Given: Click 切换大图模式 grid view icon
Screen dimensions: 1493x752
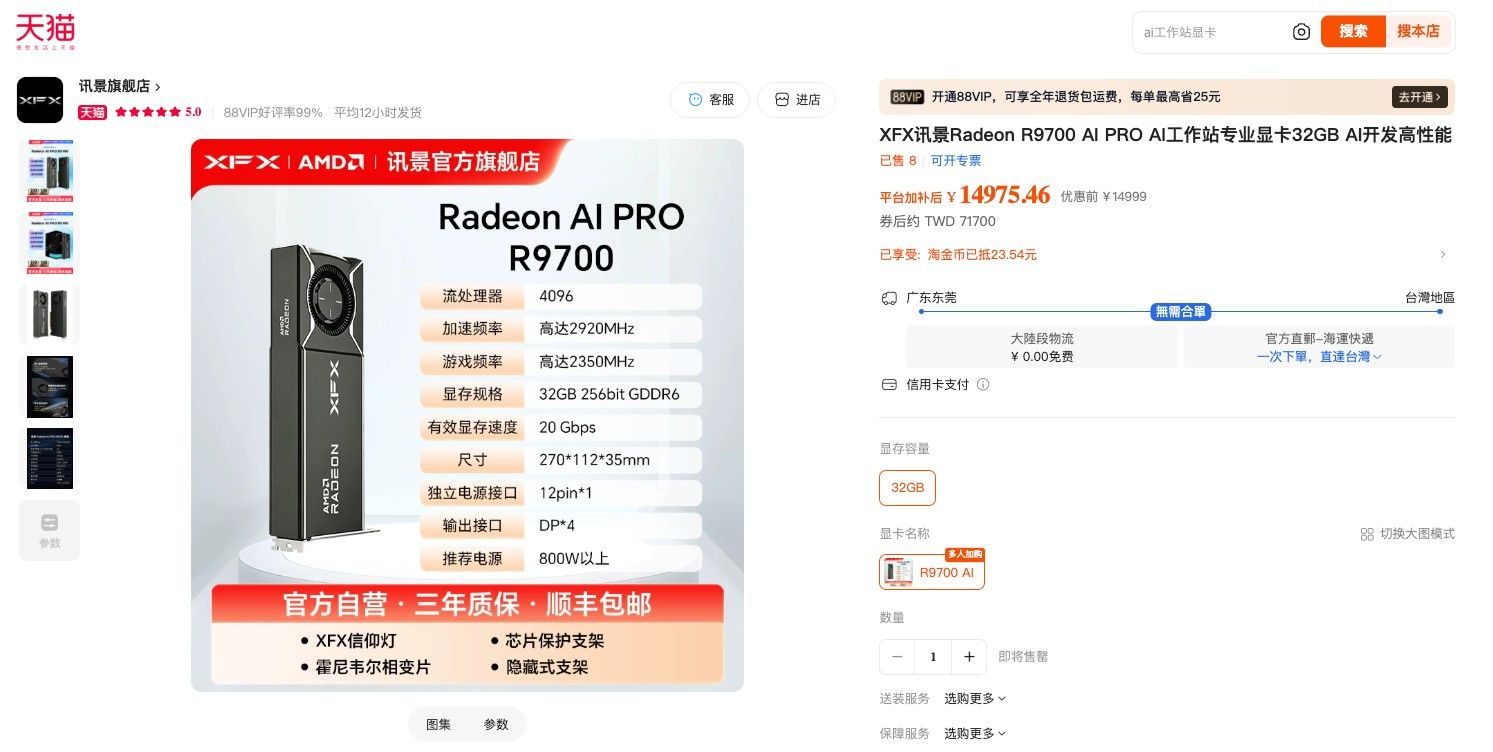Looking at the screenshot, I should pyautogui.click(x=1367, y=534).
